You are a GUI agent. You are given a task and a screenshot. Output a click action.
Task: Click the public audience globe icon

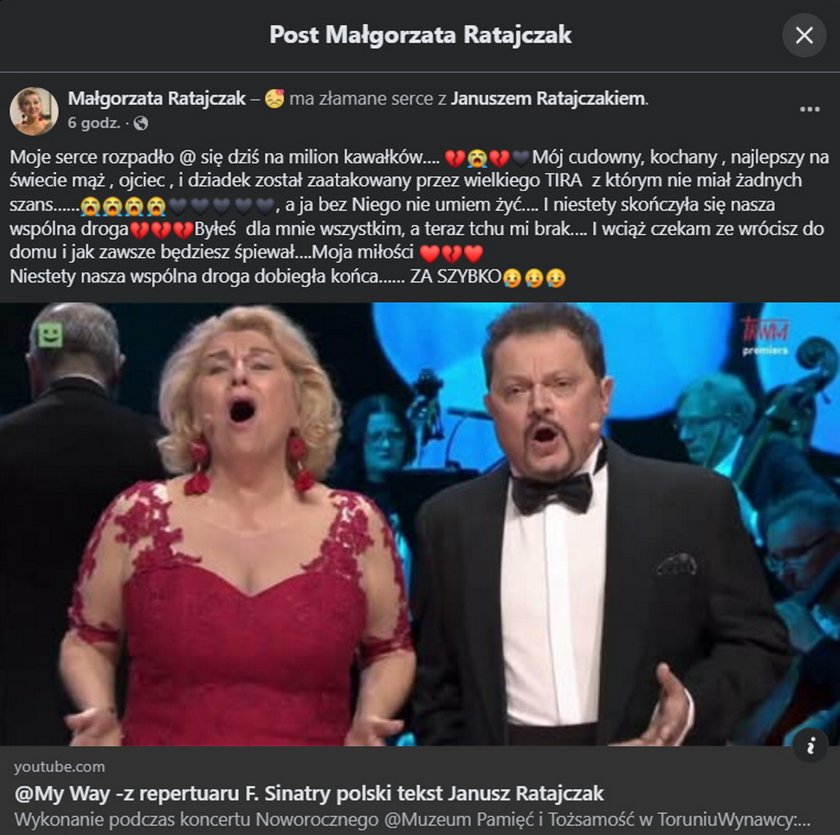[x=141, y=123]
